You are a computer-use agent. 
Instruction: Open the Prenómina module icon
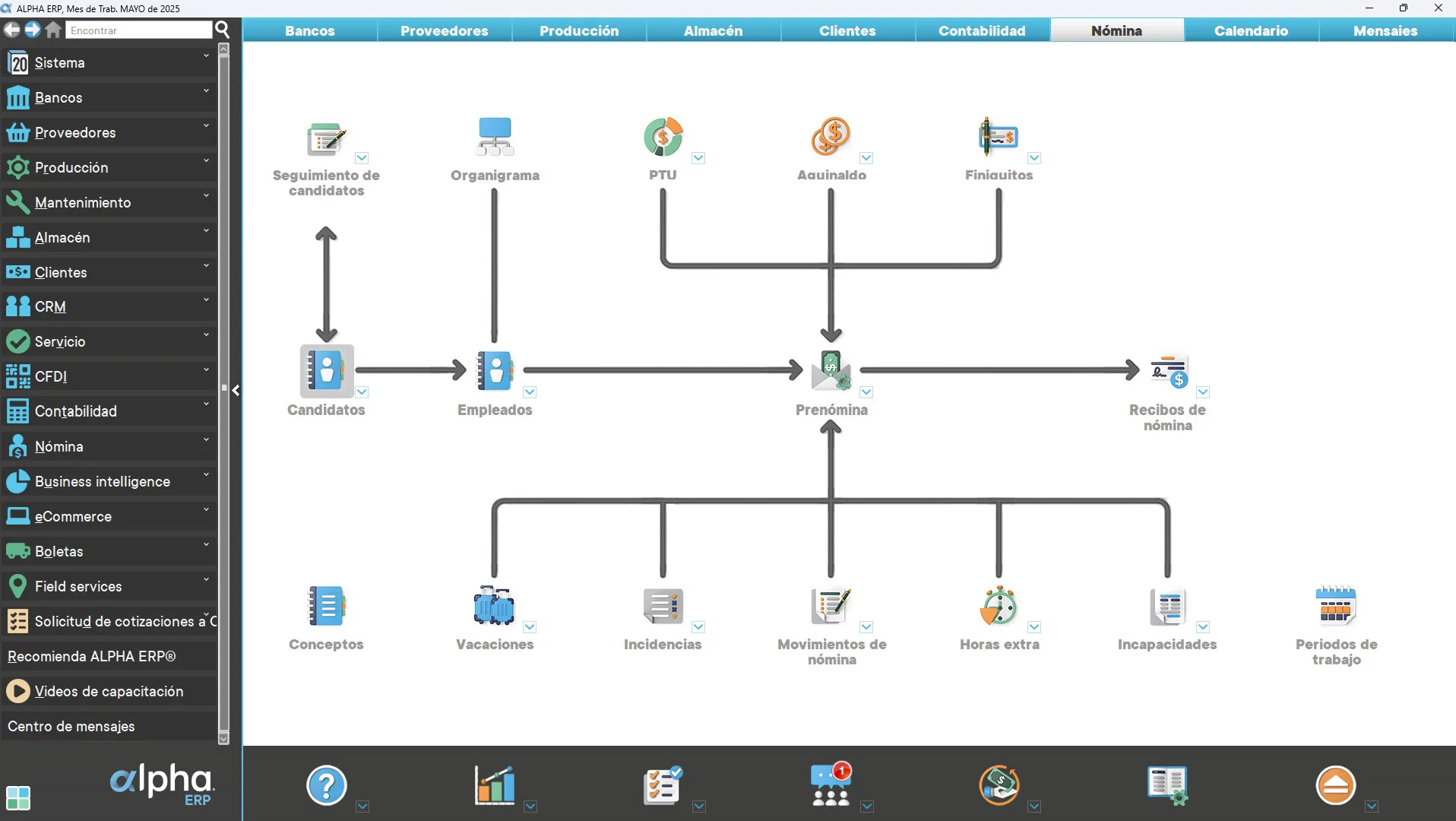(x=831, y=370)
